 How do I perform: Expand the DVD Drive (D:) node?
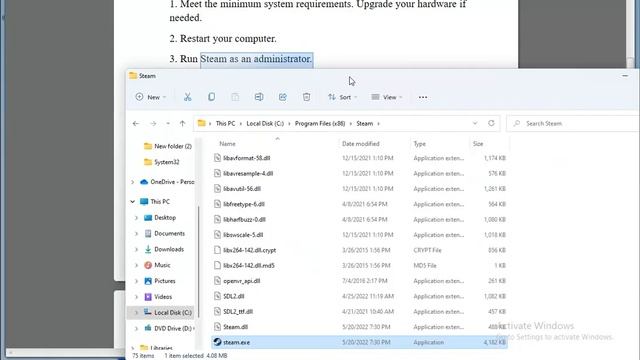pos(136,329)
